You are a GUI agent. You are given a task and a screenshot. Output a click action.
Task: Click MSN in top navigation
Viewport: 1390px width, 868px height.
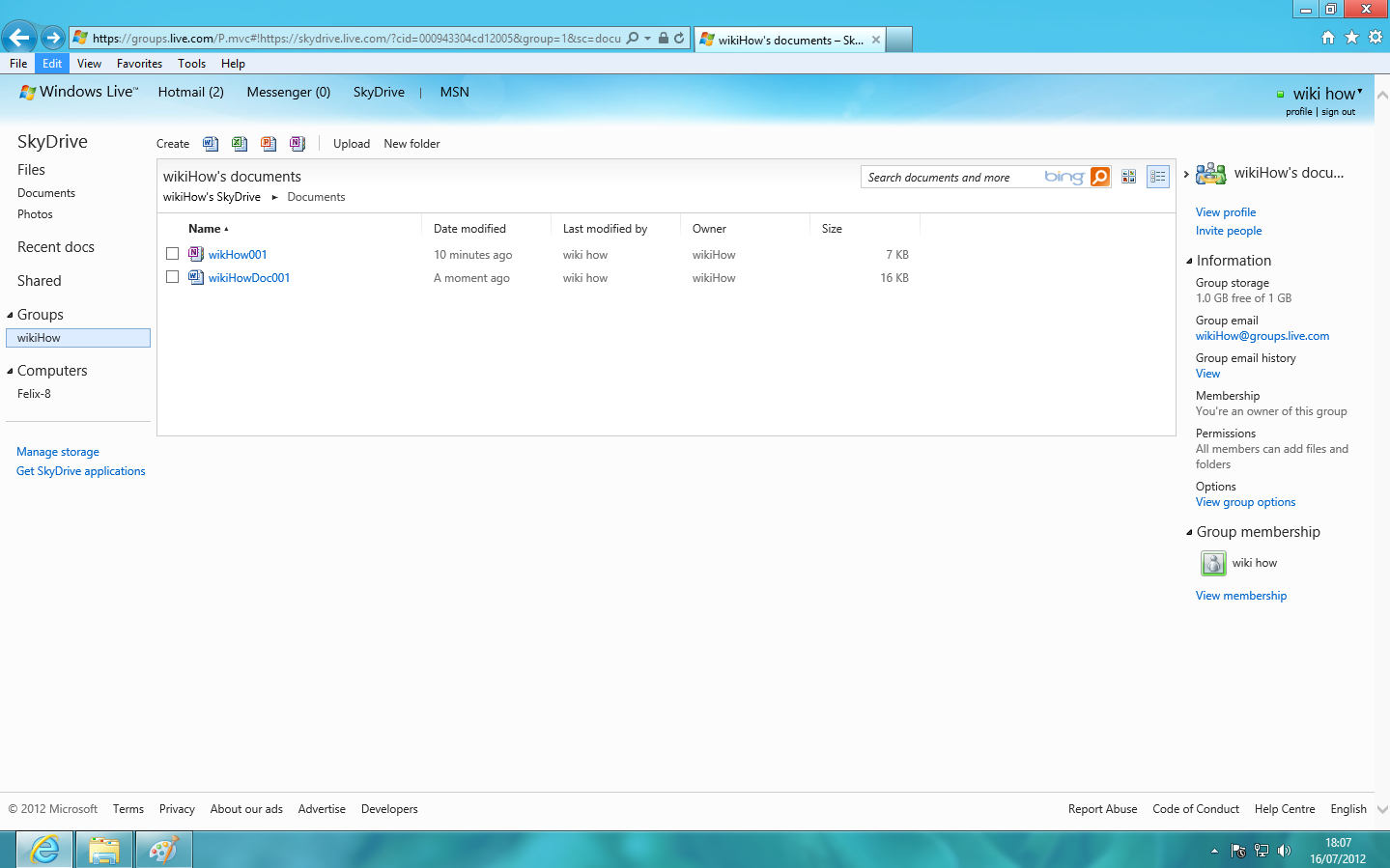coord(454,92)
